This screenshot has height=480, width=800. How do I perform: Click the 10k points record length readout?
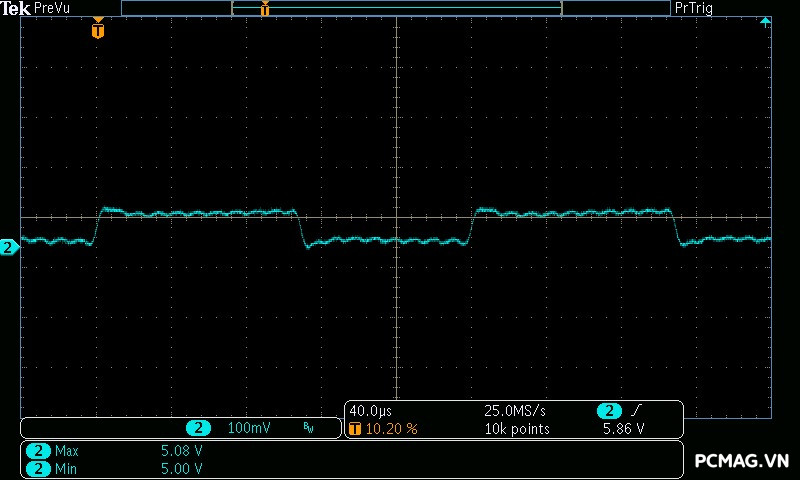517,428
